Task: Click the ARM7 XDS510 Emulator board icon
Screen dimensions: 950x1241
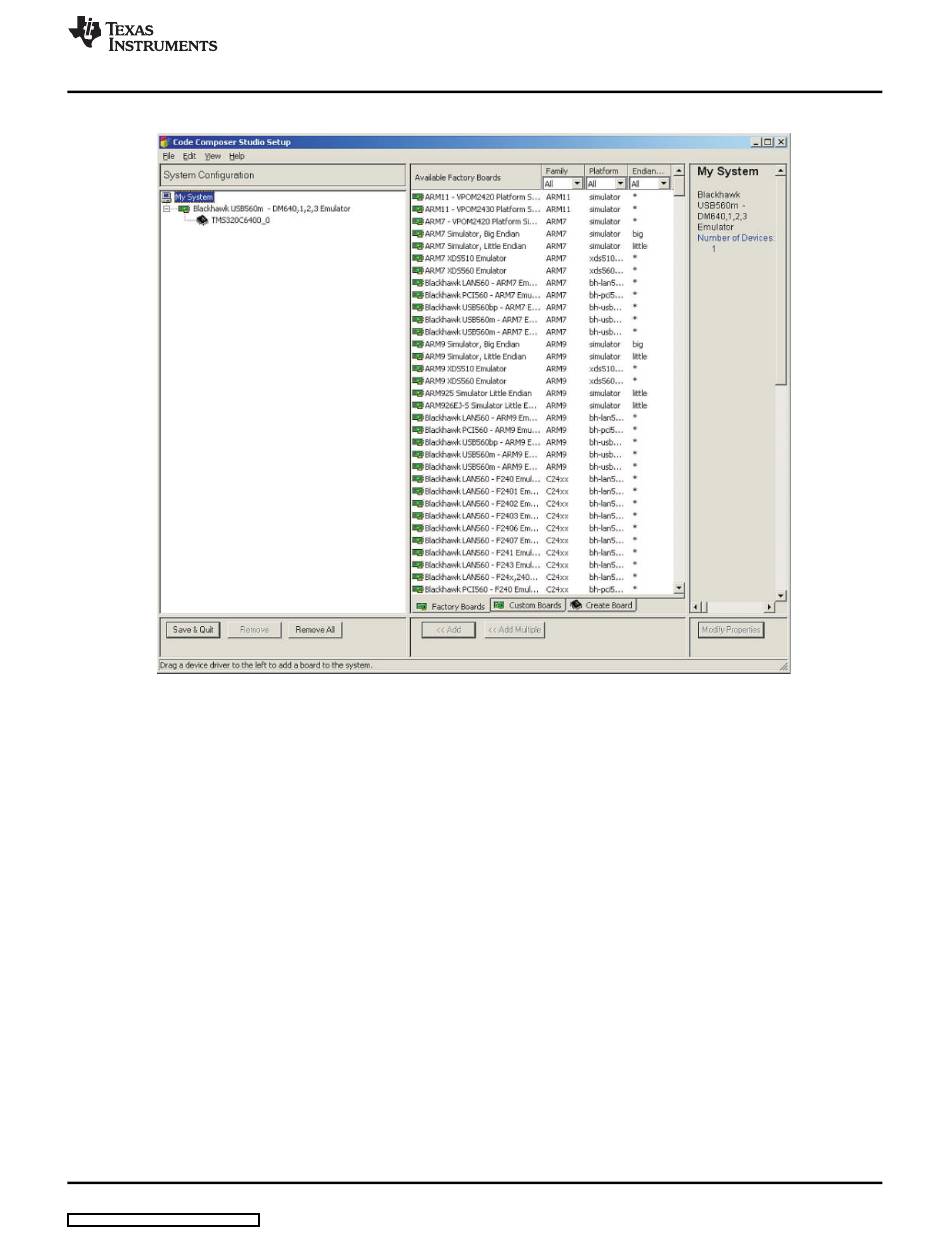Action: point(418,258)
